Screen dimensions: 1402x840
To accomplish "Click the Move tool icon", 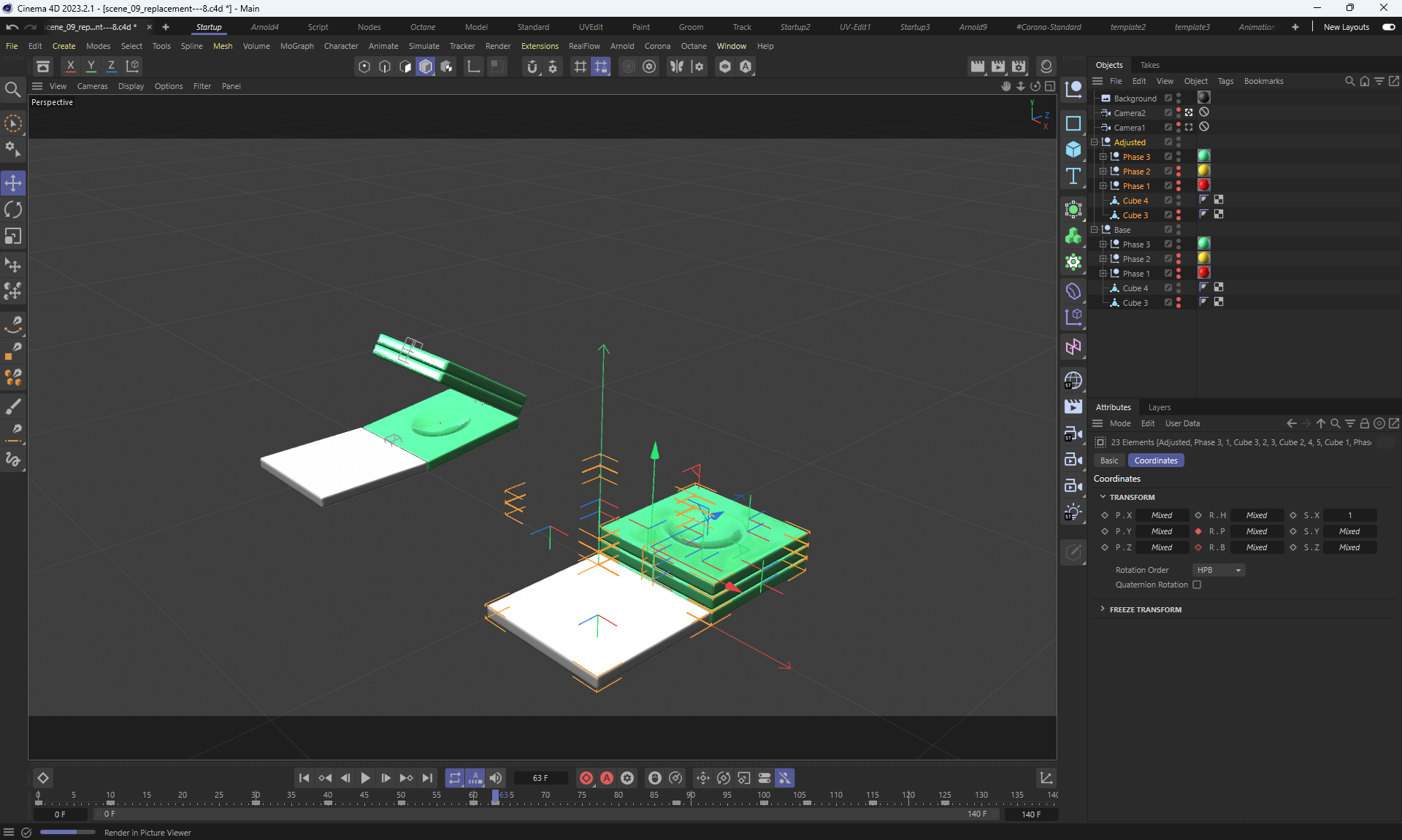I will pos(13,183).
